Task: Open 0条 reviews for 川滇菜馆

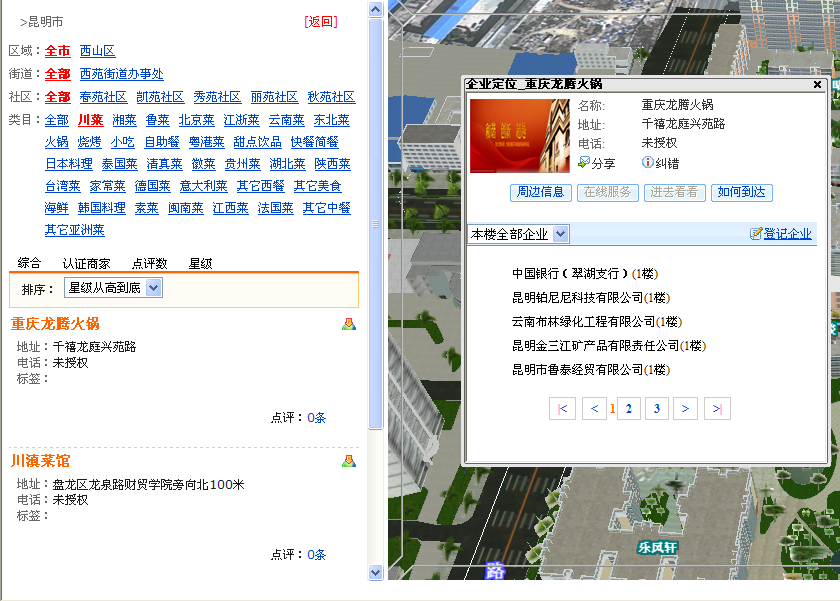Action: 317,555
